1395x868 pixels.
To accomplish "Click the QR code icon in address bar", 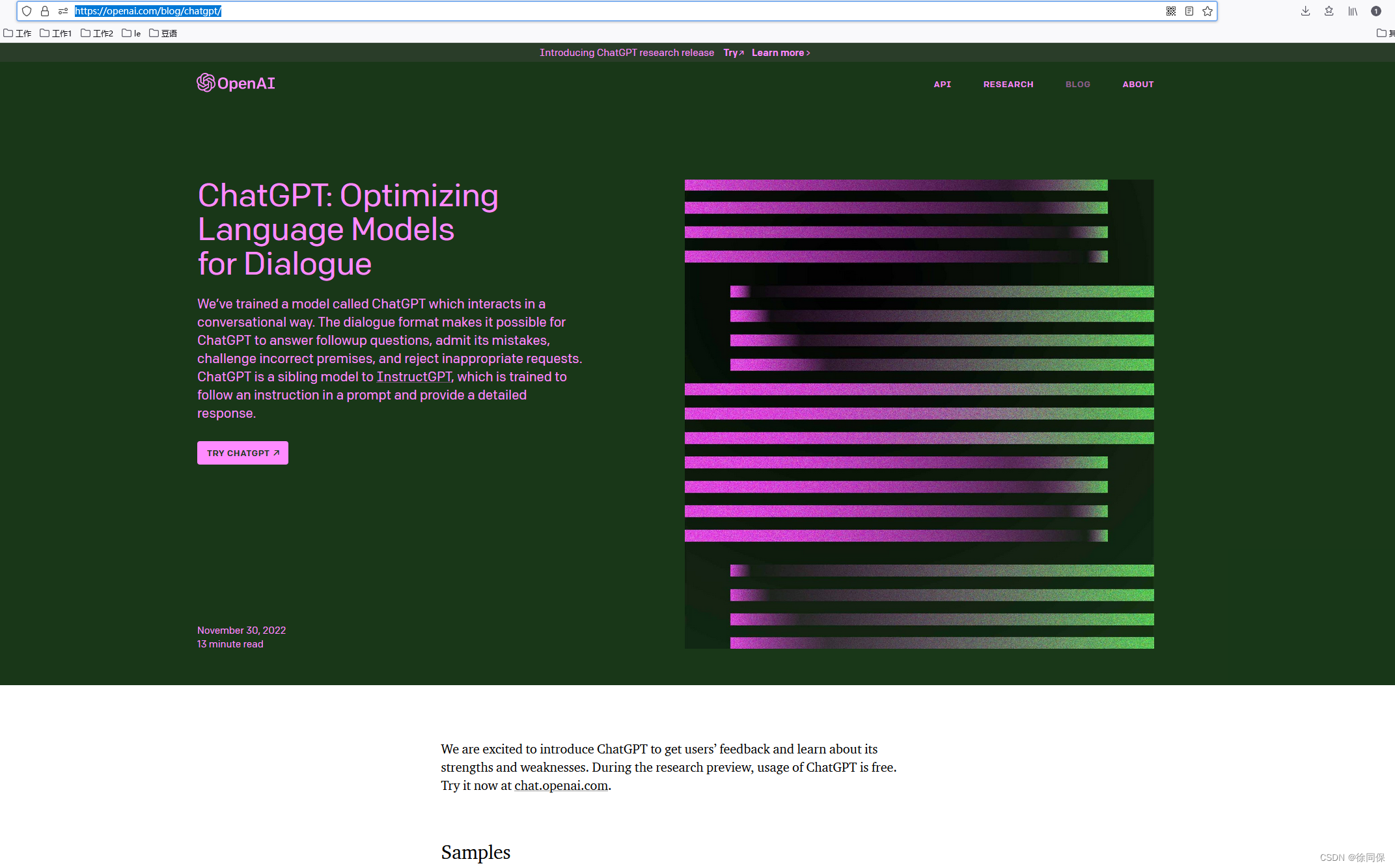I will [x=1170, y=11].
